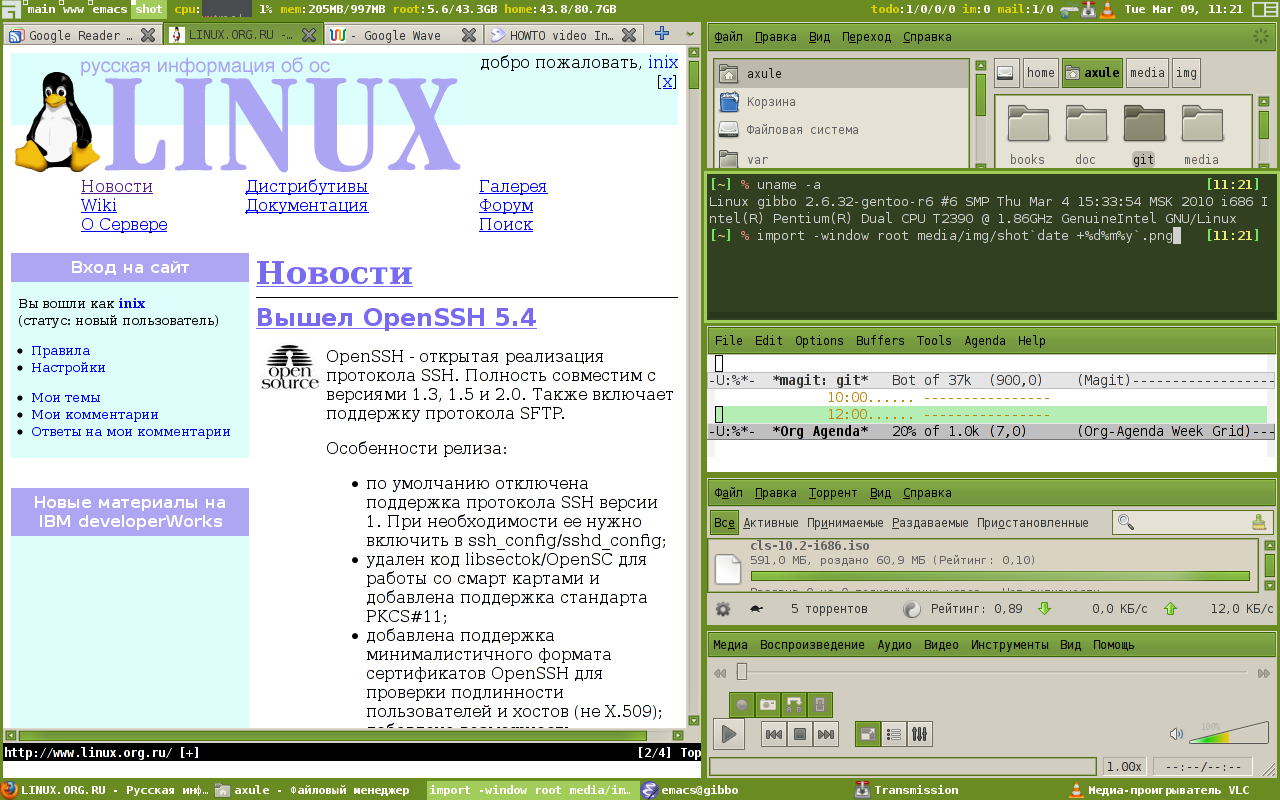Select the 'Активные' torrent filter
Image resolution: width=1280 pixels, height=800 pixels.
click(771, 523)
